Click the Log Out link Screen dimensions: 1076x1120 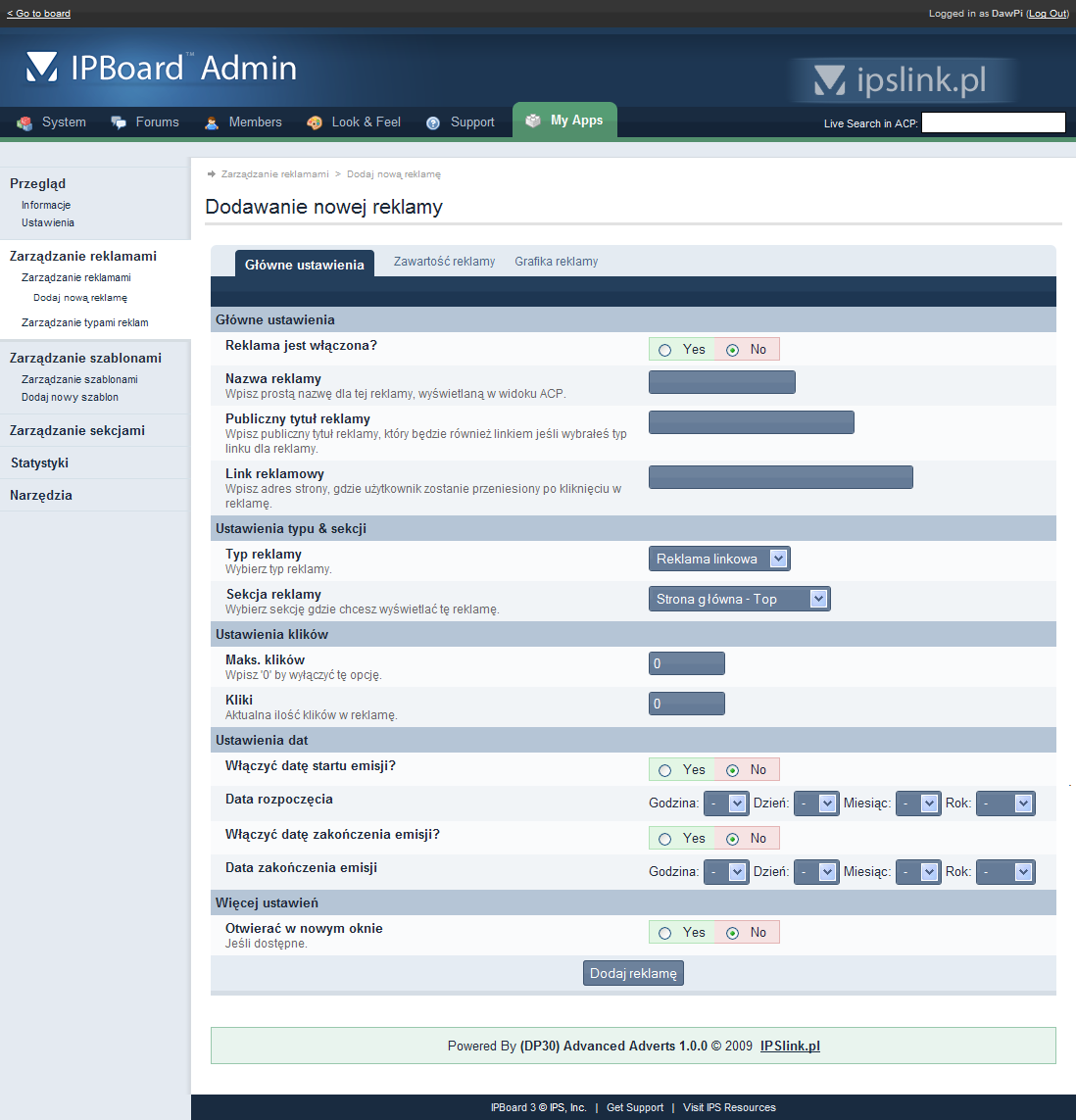tap(1047, 14)
